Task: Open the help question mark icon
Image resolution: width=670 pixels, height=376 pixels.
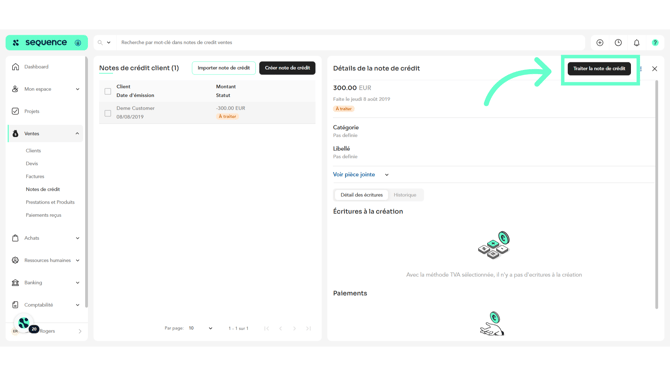Action: click(655, 43)
